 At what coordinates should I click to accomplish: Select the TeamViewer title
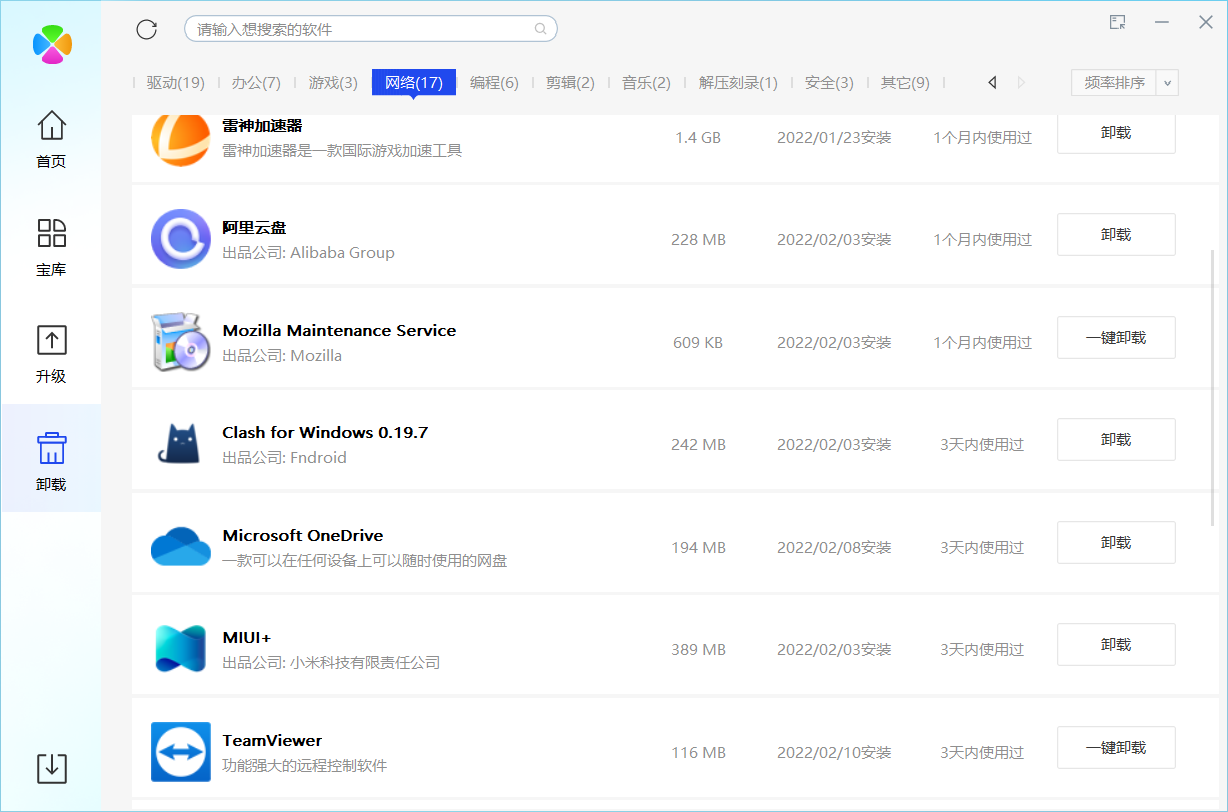coord(272,740)
